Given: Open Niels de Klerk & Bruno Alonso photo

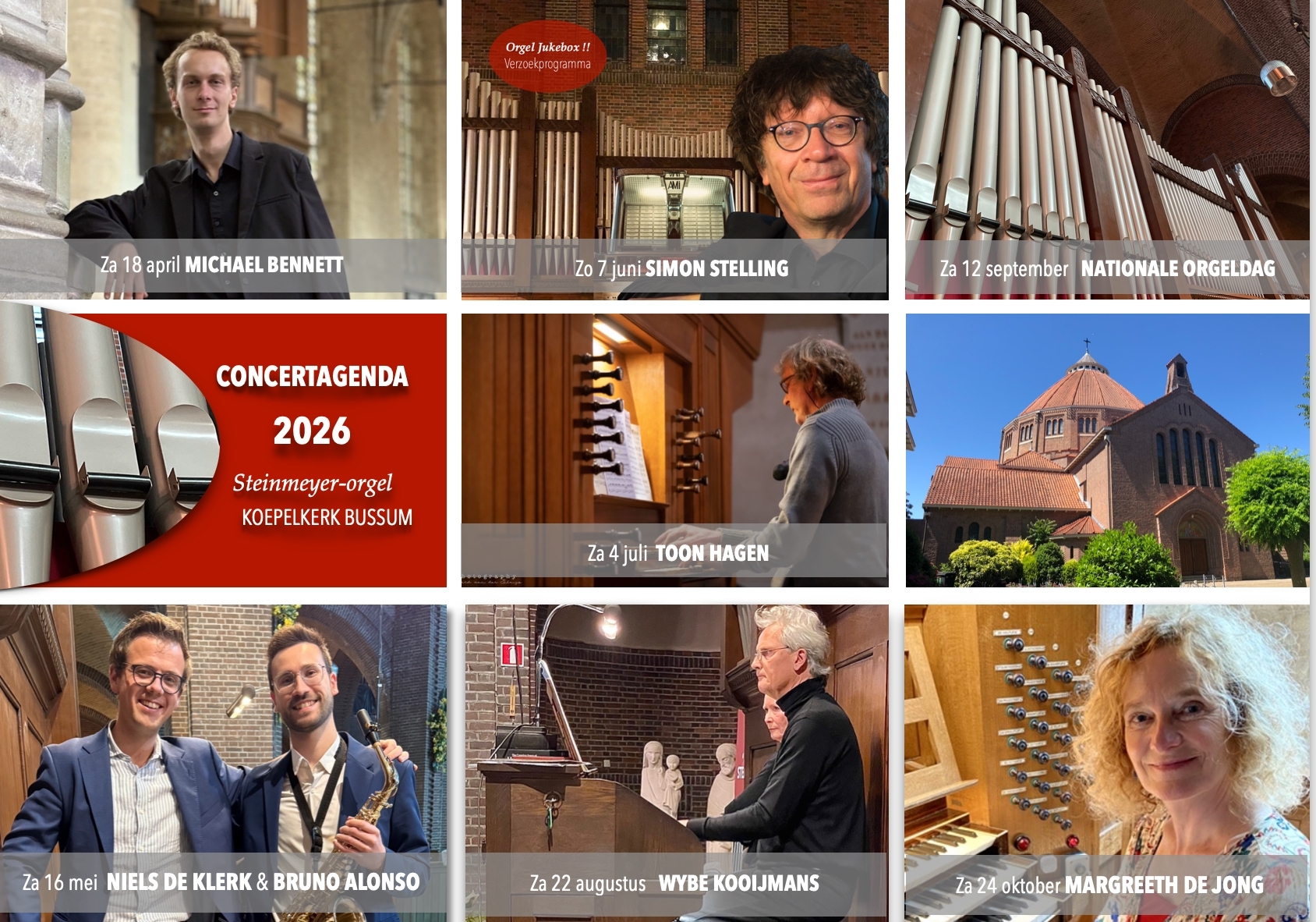Looking at the screenshot, I should pyautogui.click(x=223, y=763).
